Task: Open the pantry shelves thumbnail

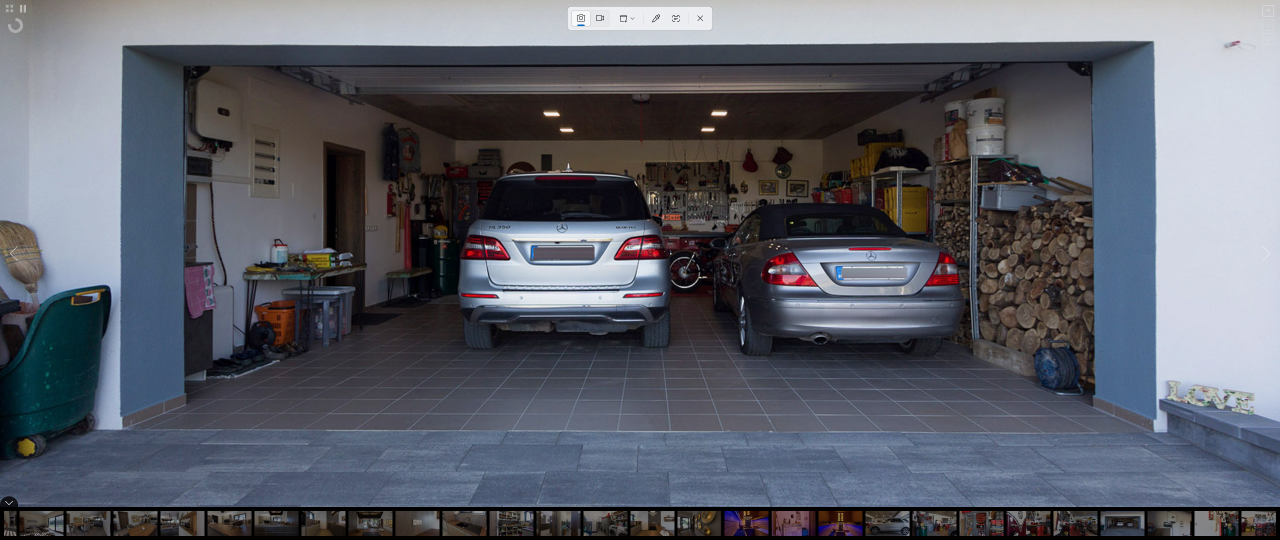Action: [x=511, y=523]
